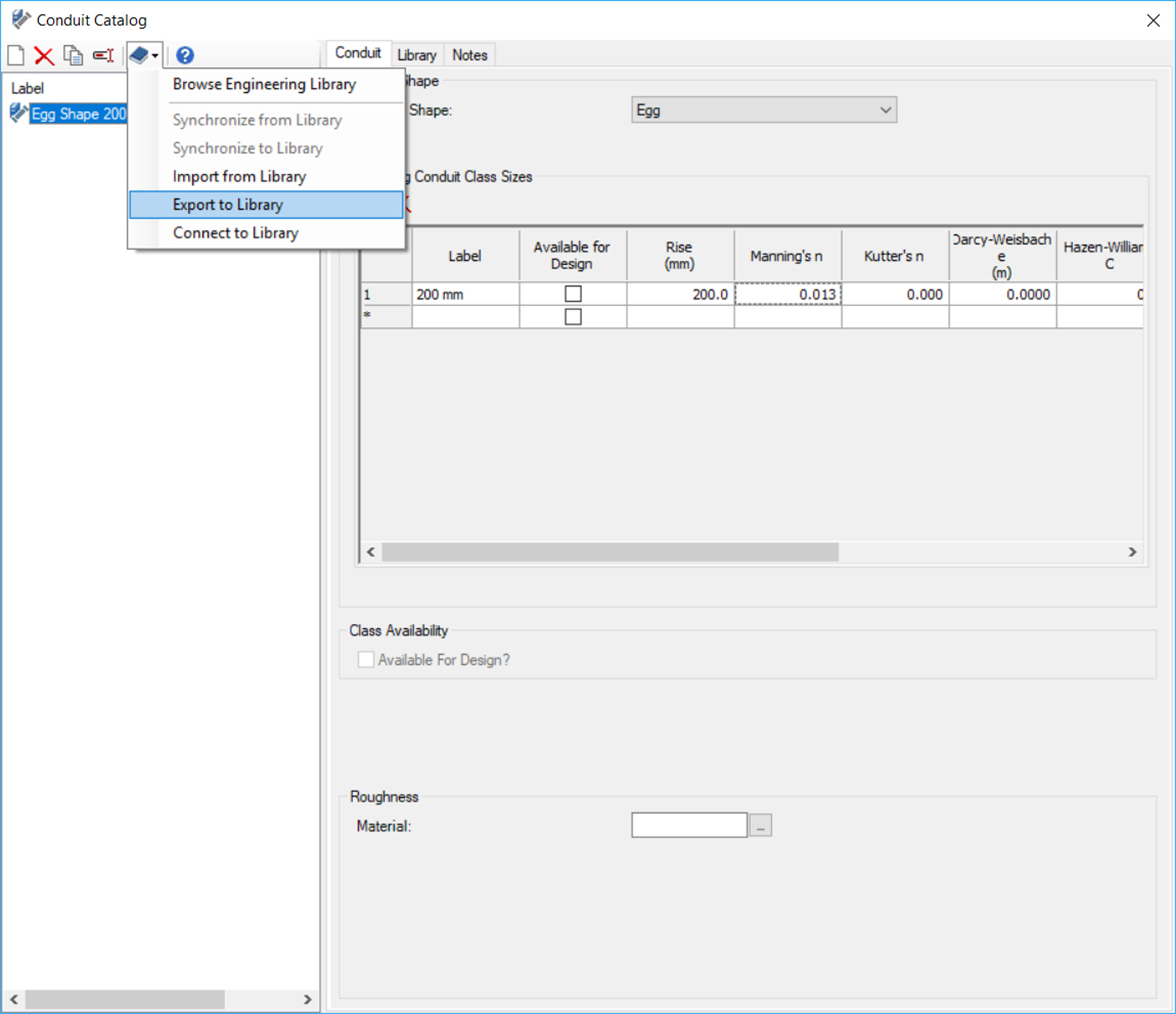Close the Conduit Catalog window
The image size is (1176, 1014).
[x=1153, y=20]
